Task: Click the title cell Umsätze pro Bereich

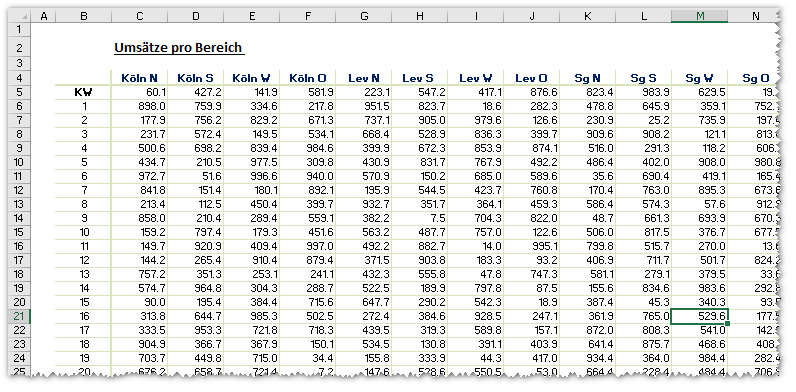Action: tap(179, 48)
